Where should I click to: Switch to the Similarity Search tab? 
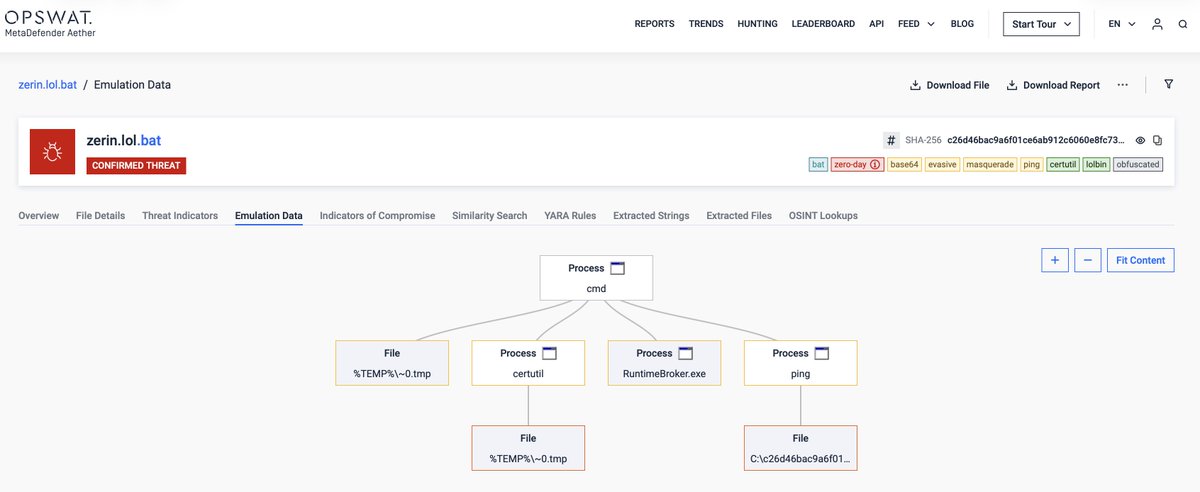pyautogui.click(x=490, y=215)
